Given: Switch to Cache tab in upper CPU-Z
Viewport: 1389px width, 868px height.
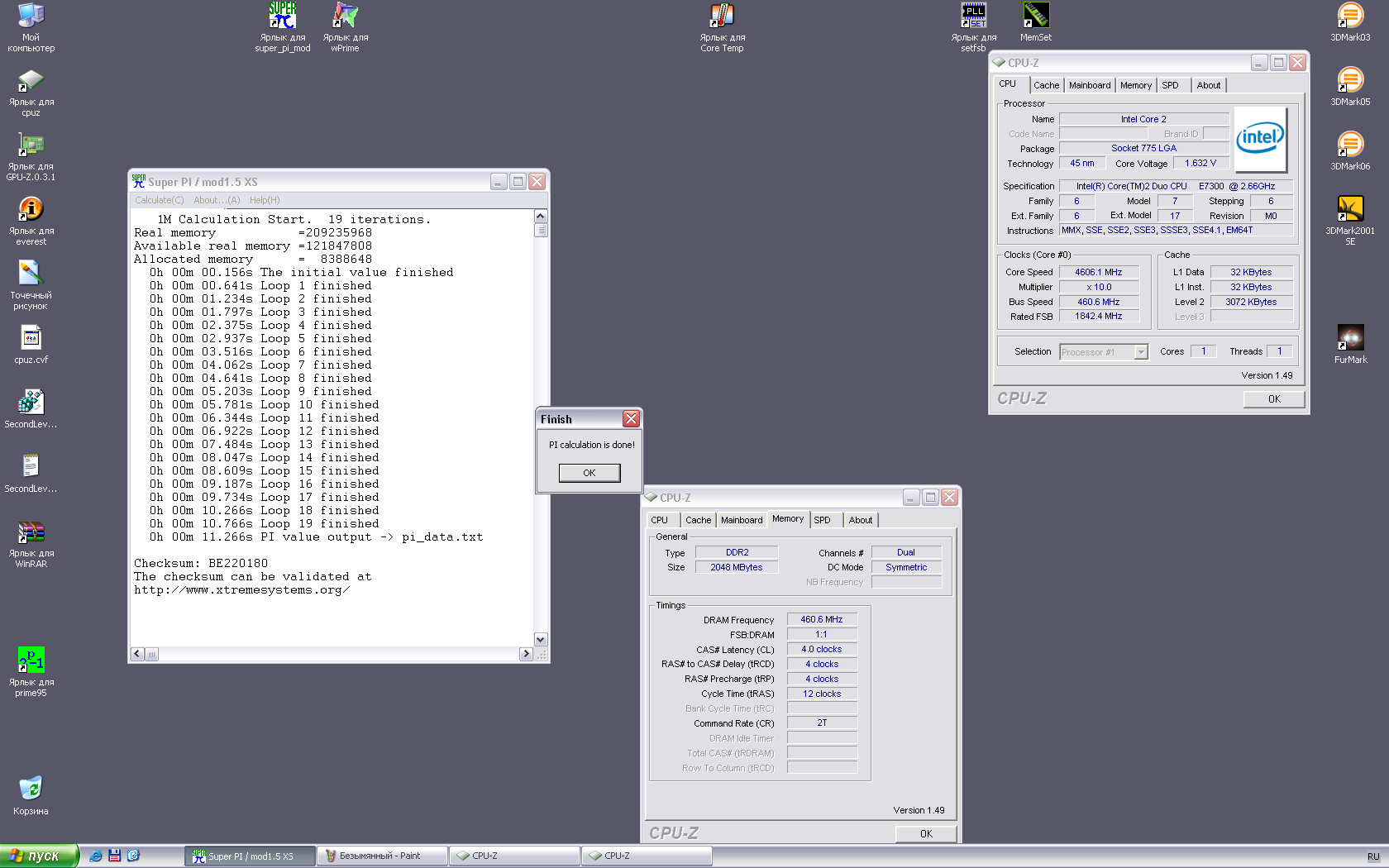Looking at the screenshot, I should tap(1046, 85).
